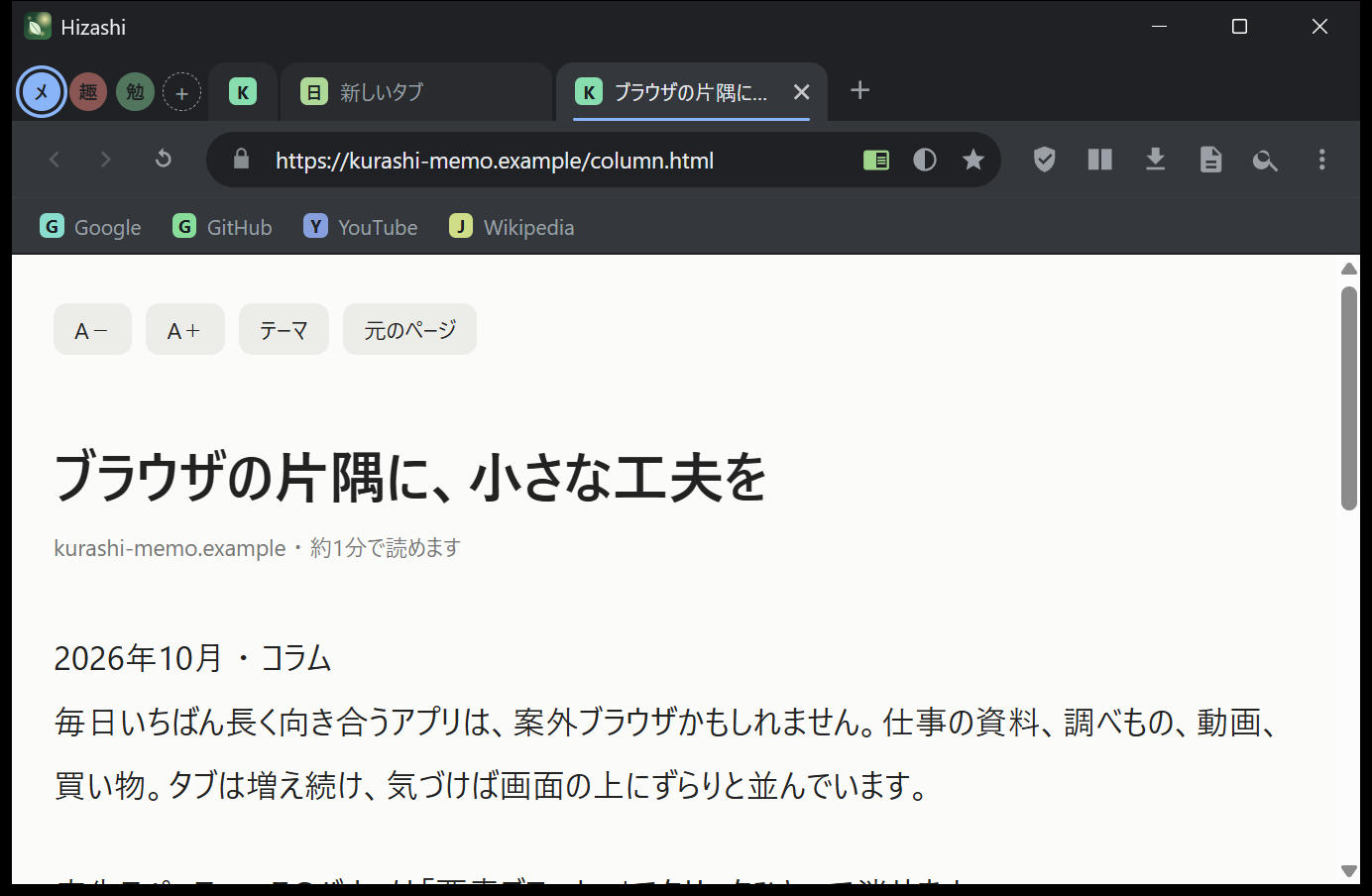Switch to the 趣 workspace circle
This screenshot has height=896, width=1372.
[x=88, y=92]
